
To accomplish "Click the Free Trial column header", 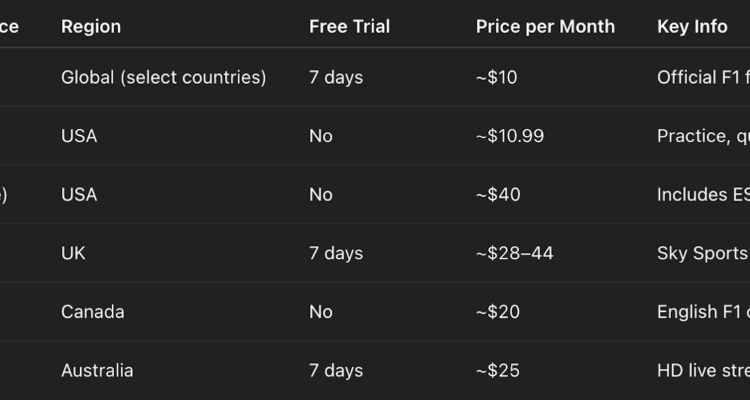I will pos(349,27).
